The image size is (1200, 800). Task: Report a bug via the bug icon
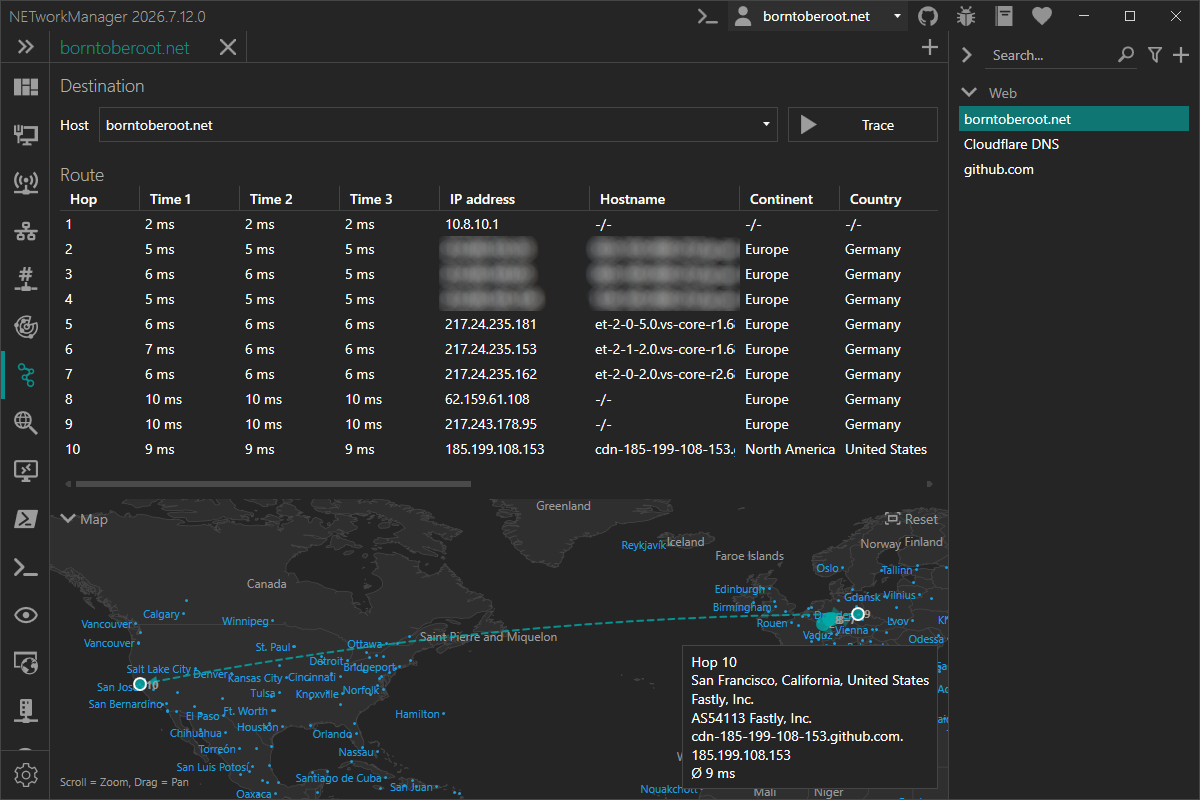[x=966, y=16]
